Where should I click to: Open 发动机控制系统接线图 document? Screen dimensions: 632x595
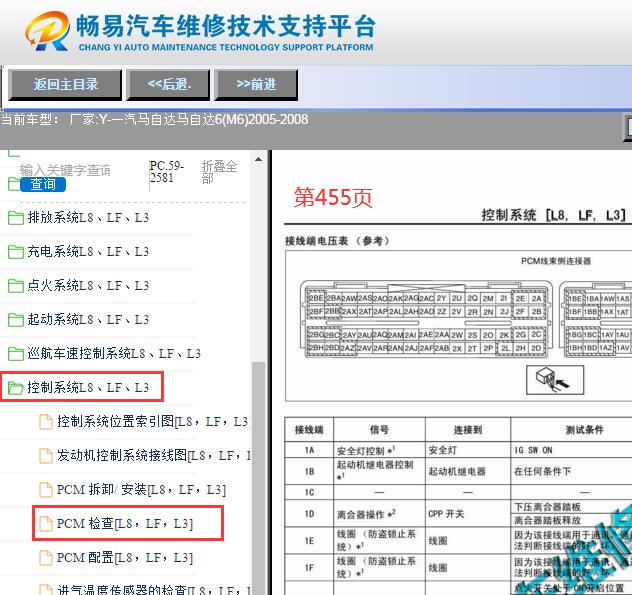point(154,456)
